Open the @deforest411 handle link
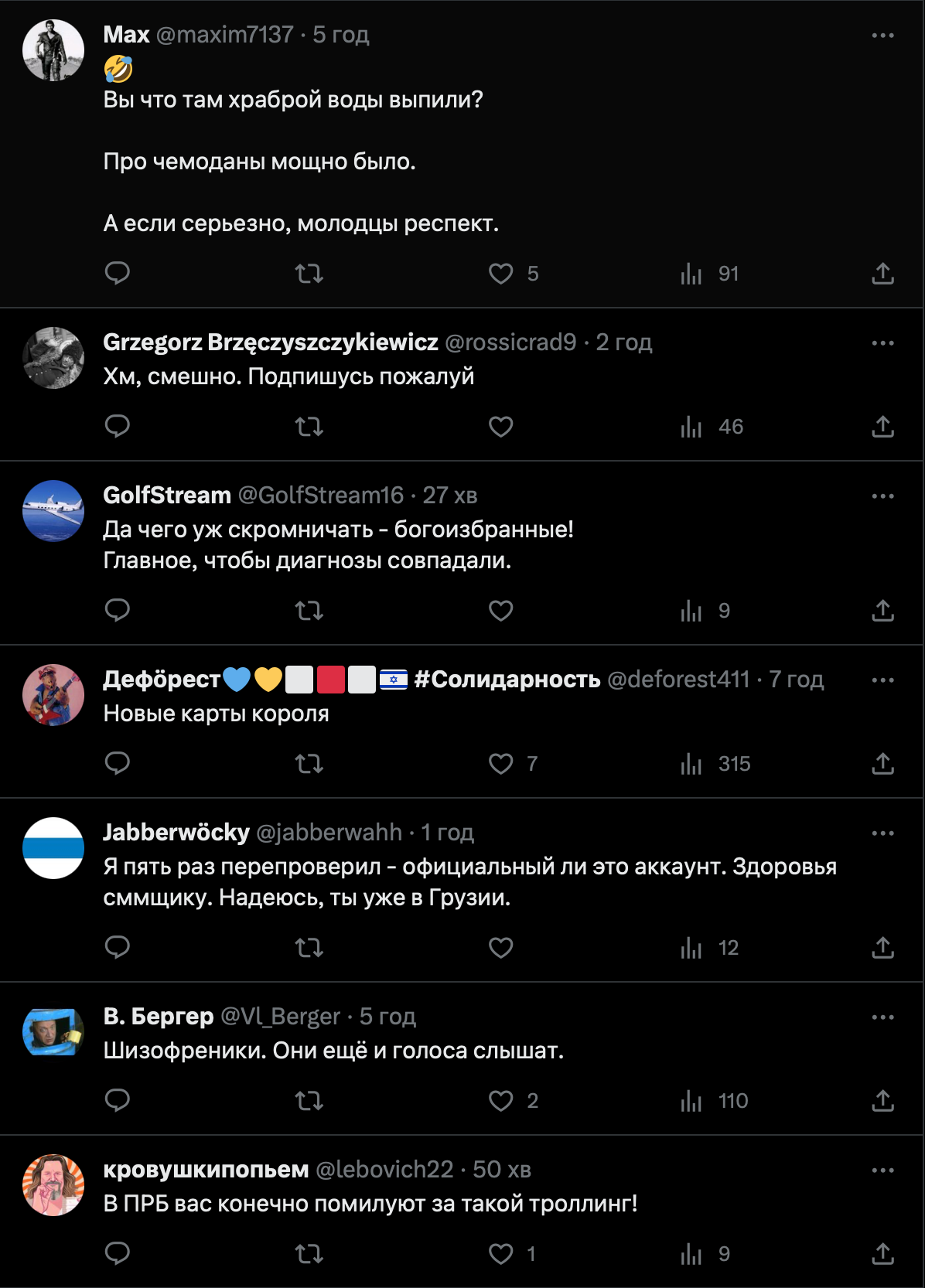The image size is (925, 1288). 678,680
